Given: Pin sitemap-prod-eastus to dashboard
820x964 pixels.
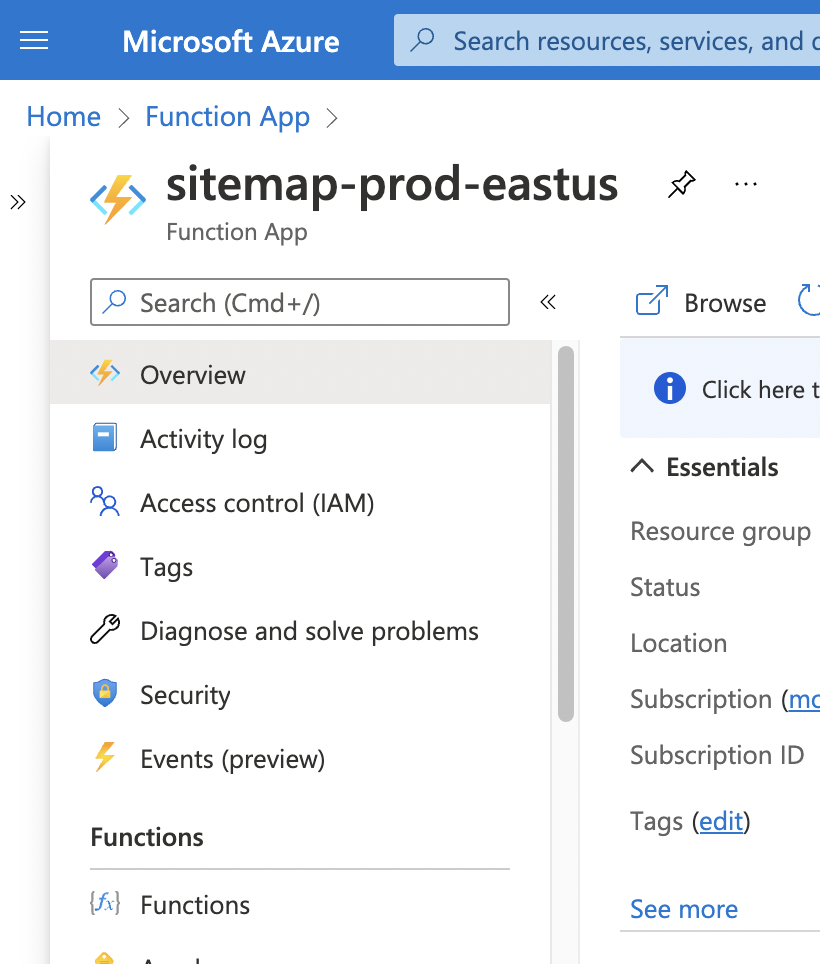Looking at the screenshot, I should [x=682, y=184].
